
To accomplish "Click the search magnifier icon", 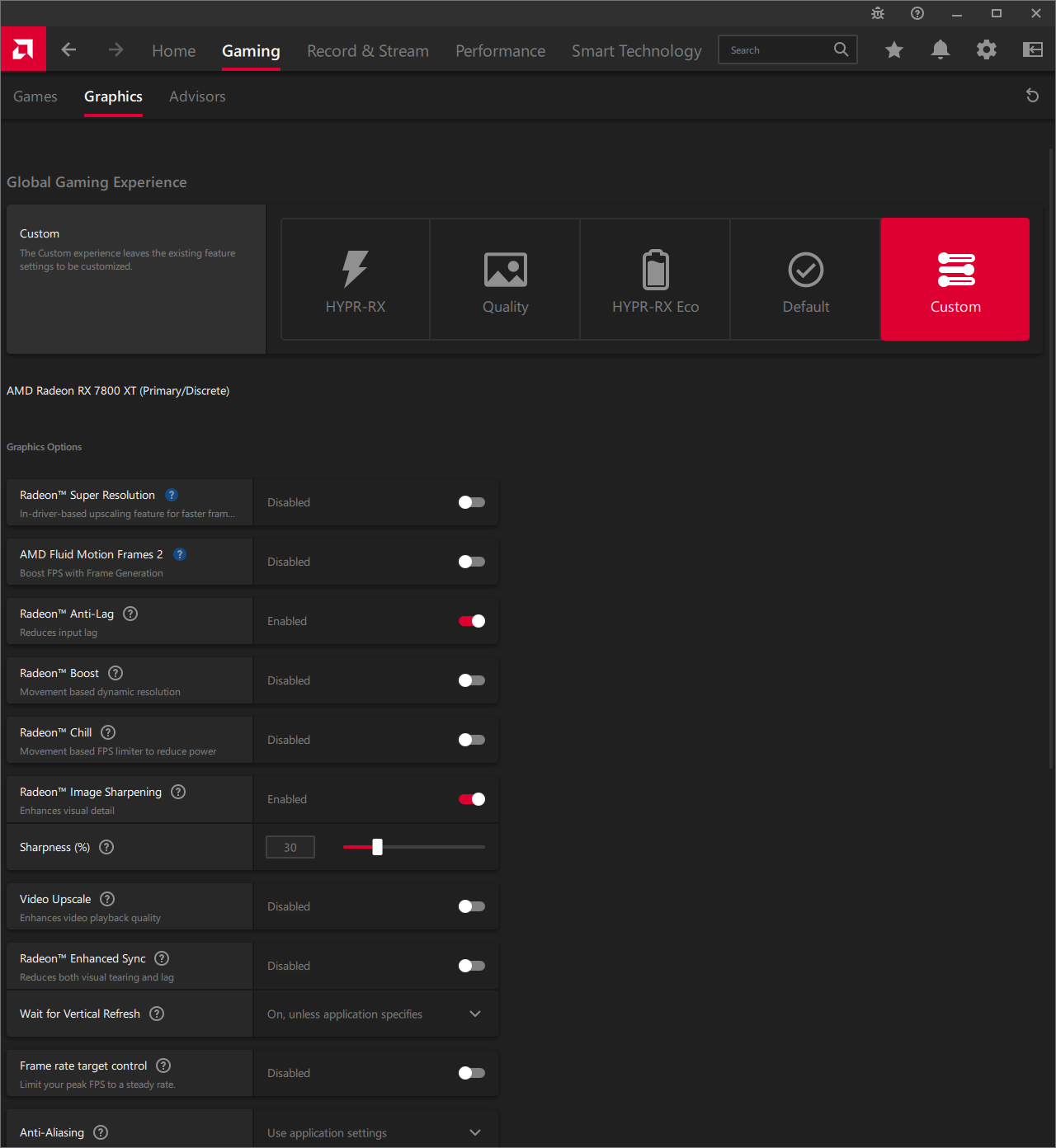I will [x=841, y=49].
